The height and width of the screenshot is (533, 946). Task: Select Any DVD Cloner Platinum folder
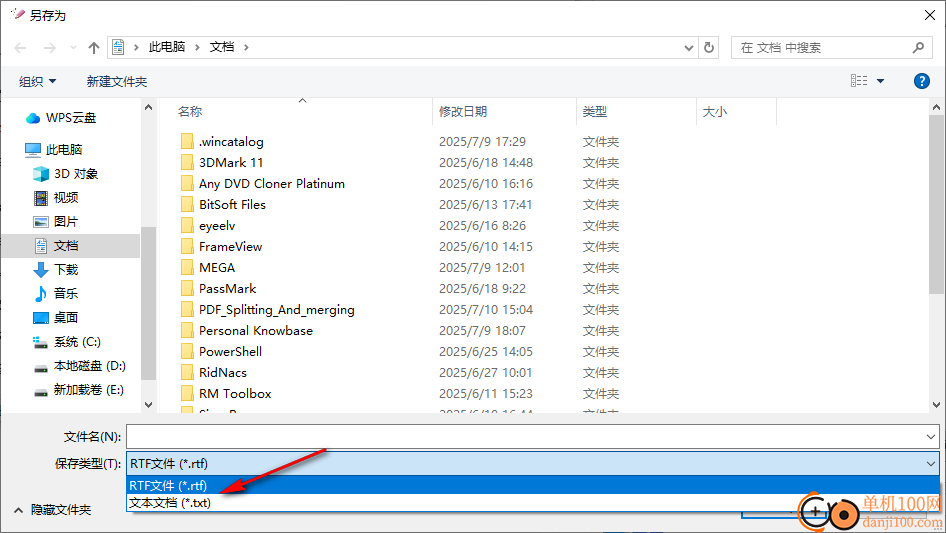272,184
